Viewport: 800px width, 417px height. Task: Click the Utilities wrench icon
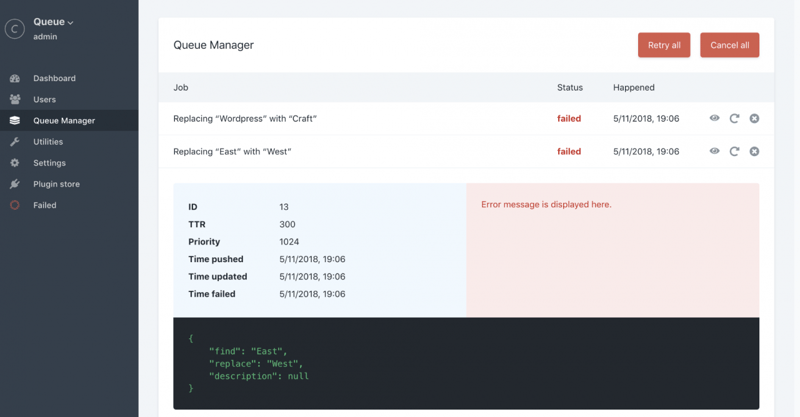pyautogui.click(x=15, y=142)
